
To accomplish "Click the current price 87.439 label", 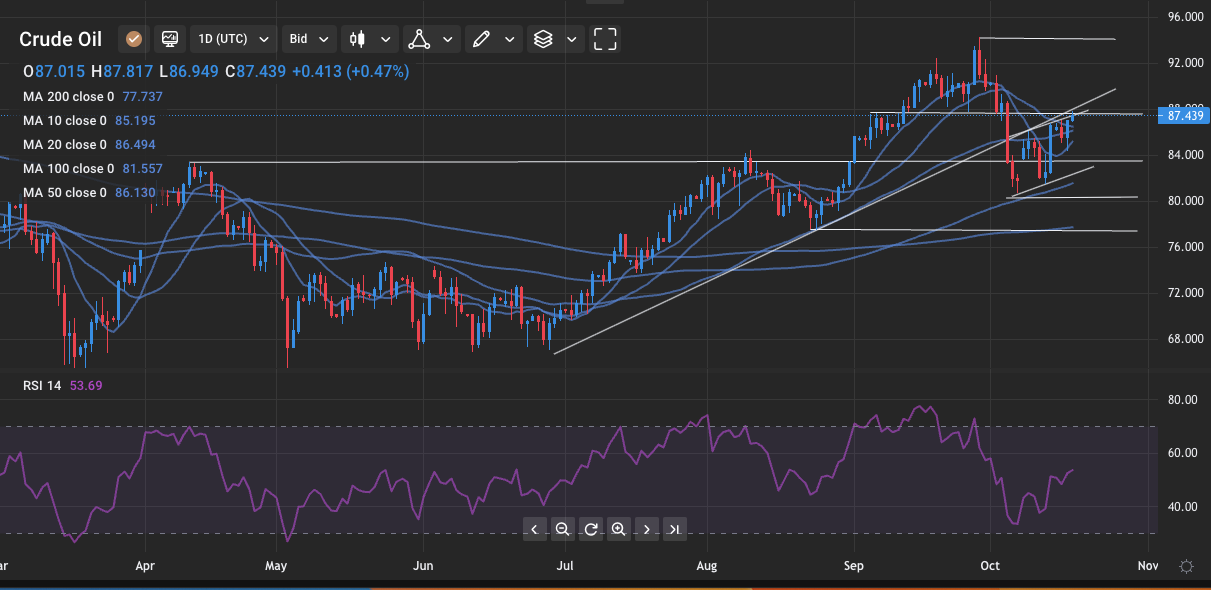I will click(x=1184, y=116).
